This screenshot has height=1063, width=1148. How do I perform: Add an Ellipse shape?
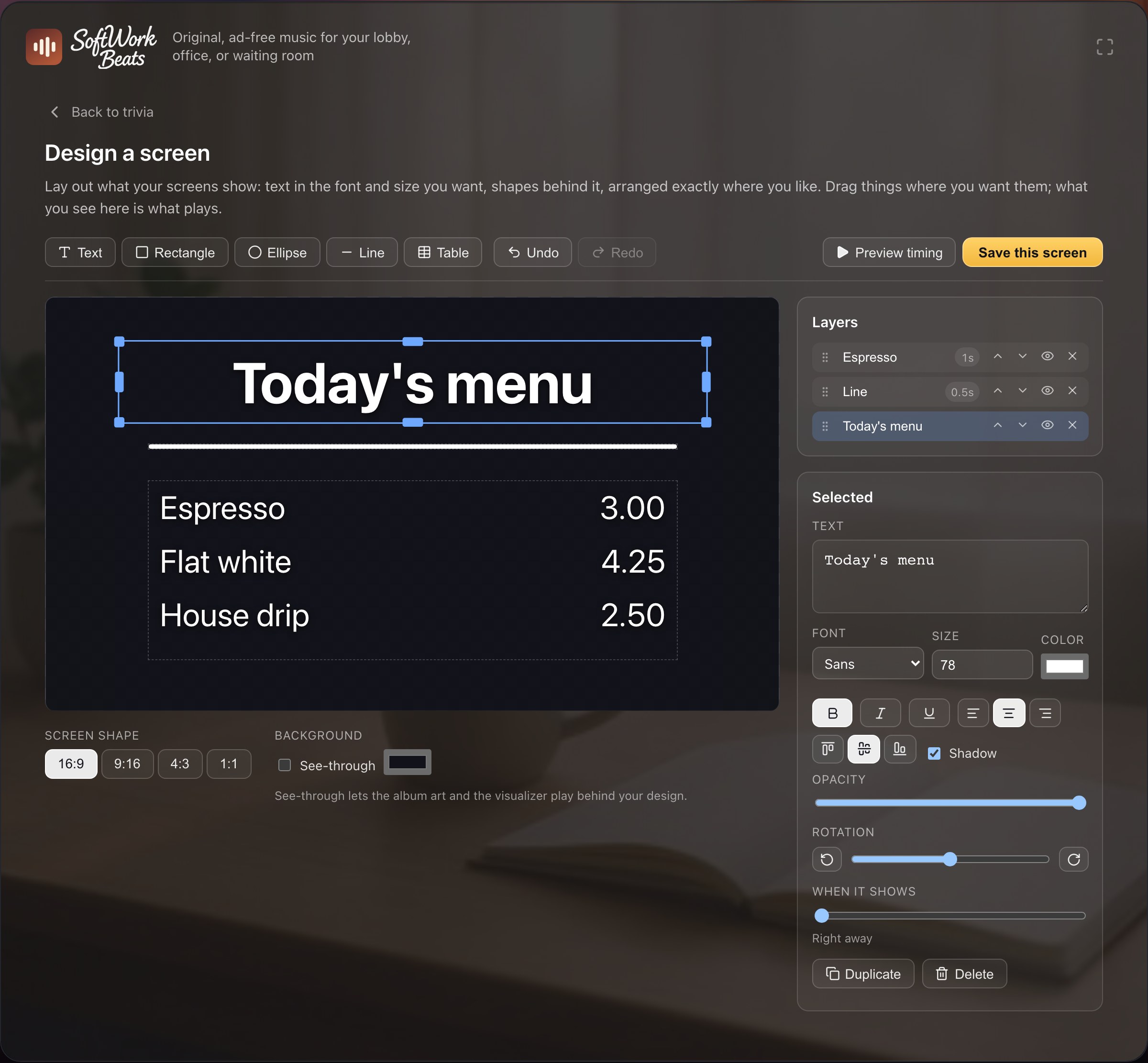coord(277,253)
